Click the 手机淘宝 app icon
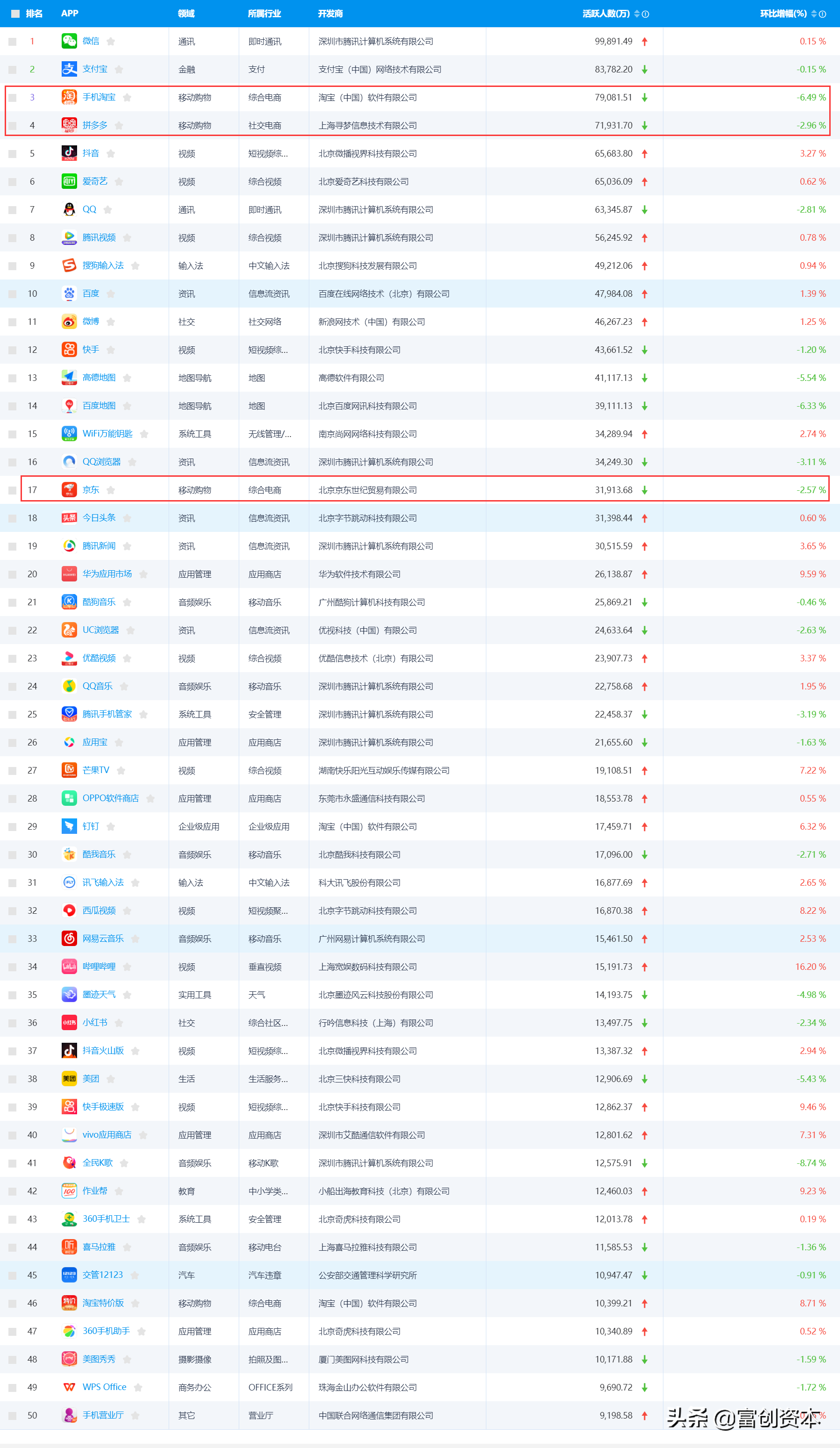 point(69,97)
